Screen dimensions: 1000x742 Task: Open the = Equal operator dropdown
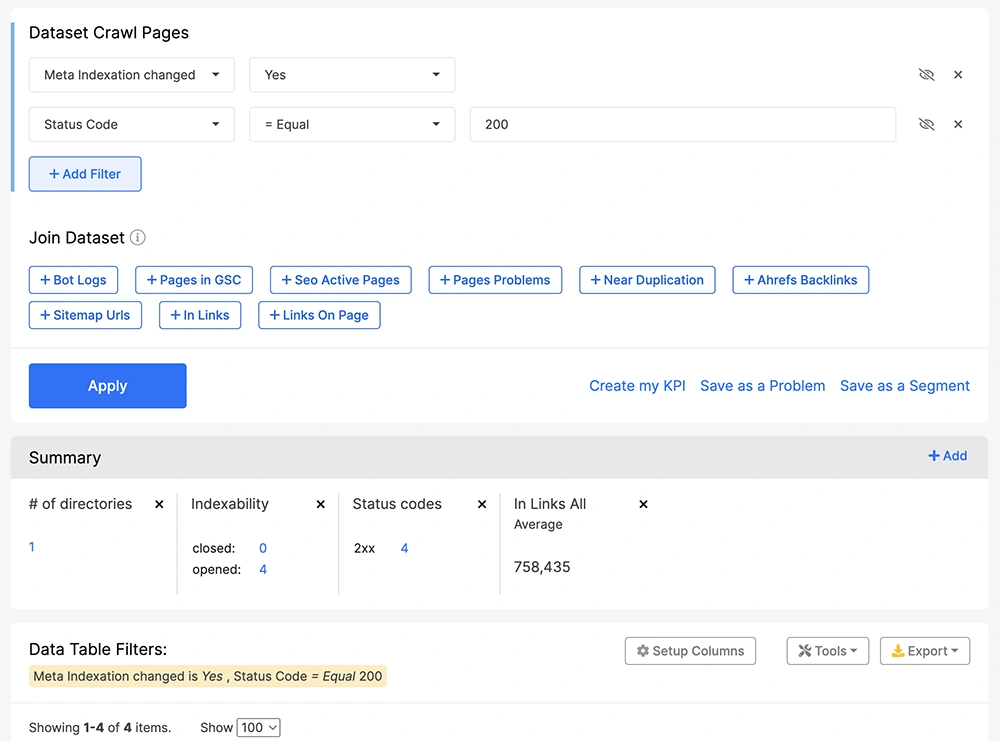point(351,125)
